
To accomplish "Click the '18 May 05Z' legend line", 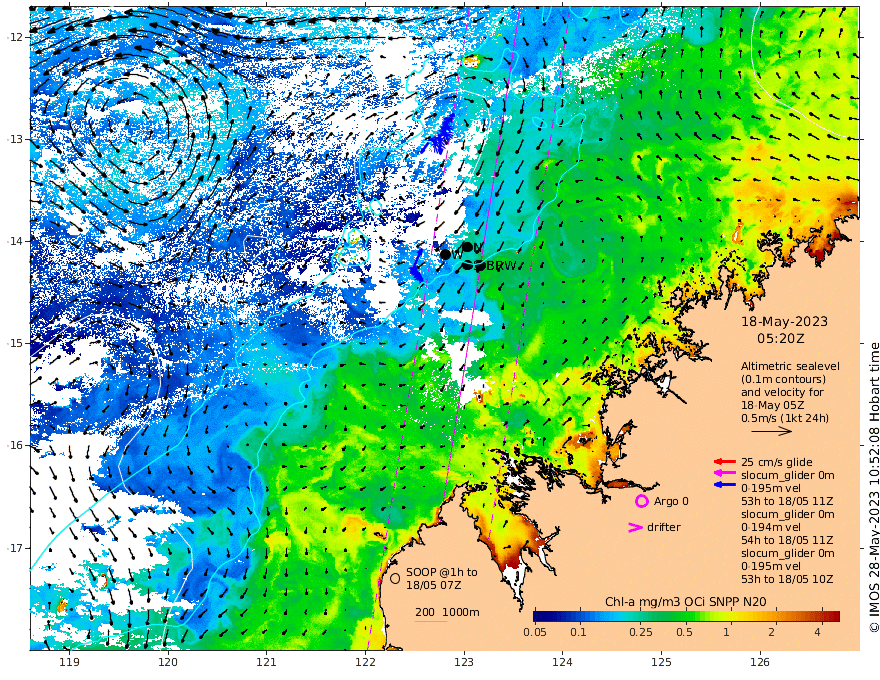I will [773, 405].
